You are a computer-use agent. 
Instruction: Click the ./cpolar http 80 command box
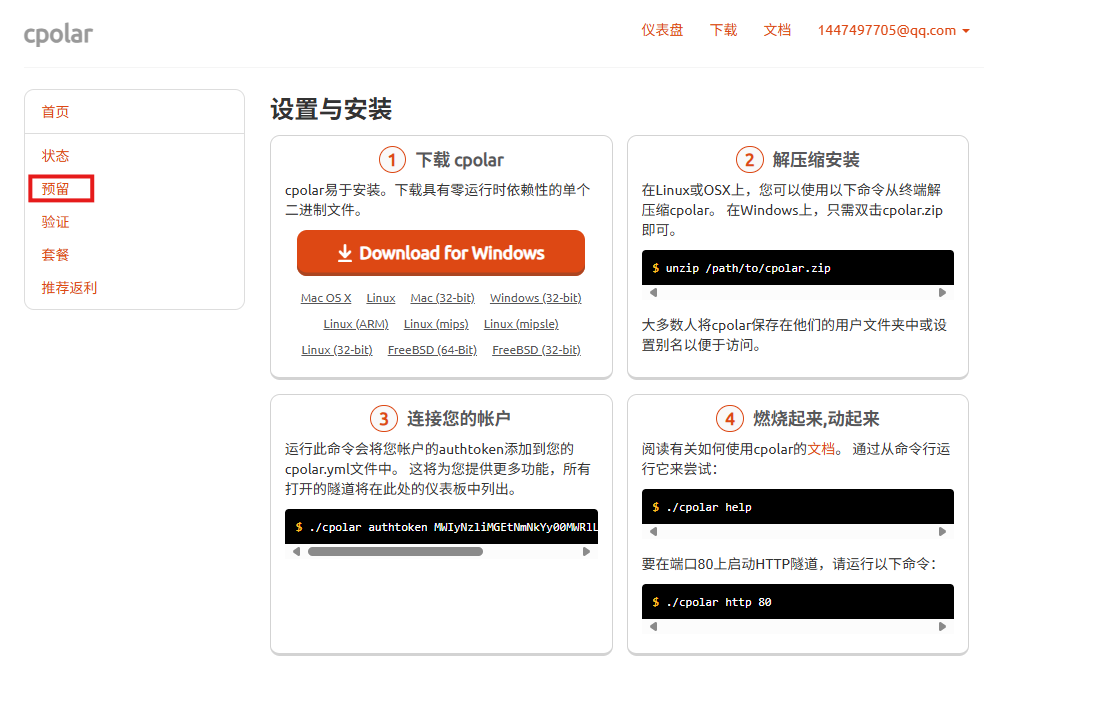[x=797, y=602]
